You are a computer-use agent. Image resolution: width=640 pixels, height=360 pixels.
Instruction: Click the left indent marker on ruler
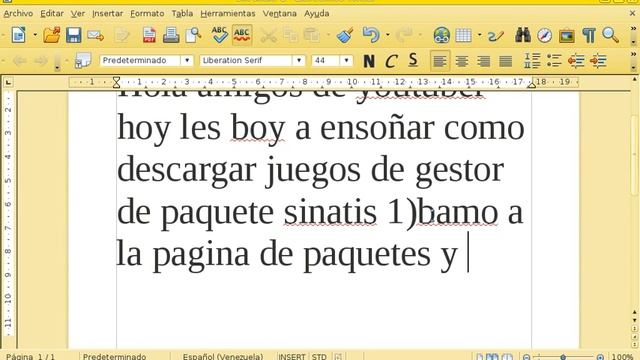click(x=116, y=82)
